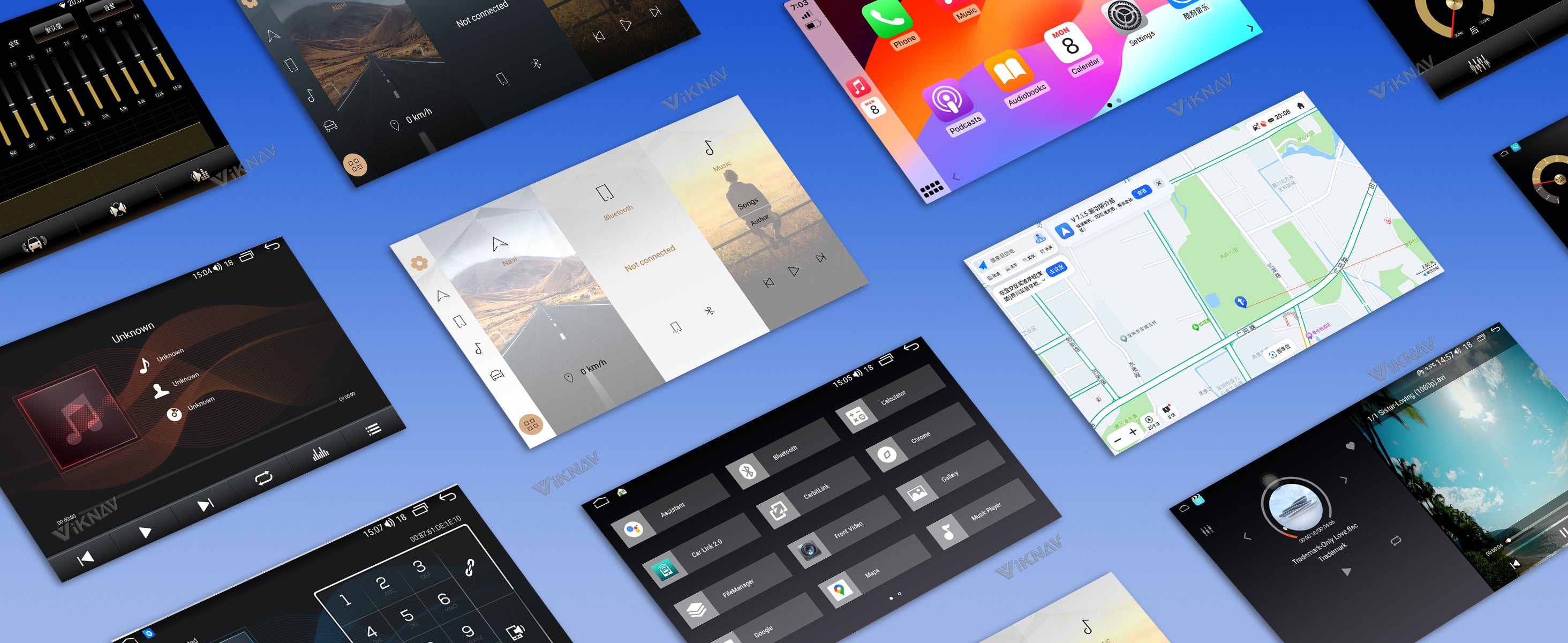Open car surround sound tab in equalizer

[35, 244]
